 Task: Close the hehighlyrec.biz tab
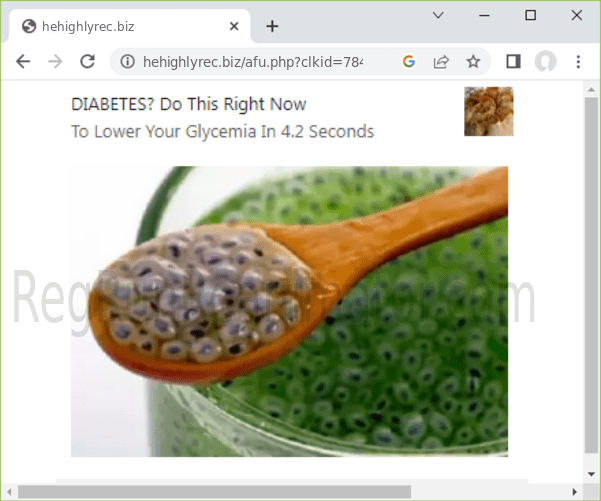(x=231, y=26)
